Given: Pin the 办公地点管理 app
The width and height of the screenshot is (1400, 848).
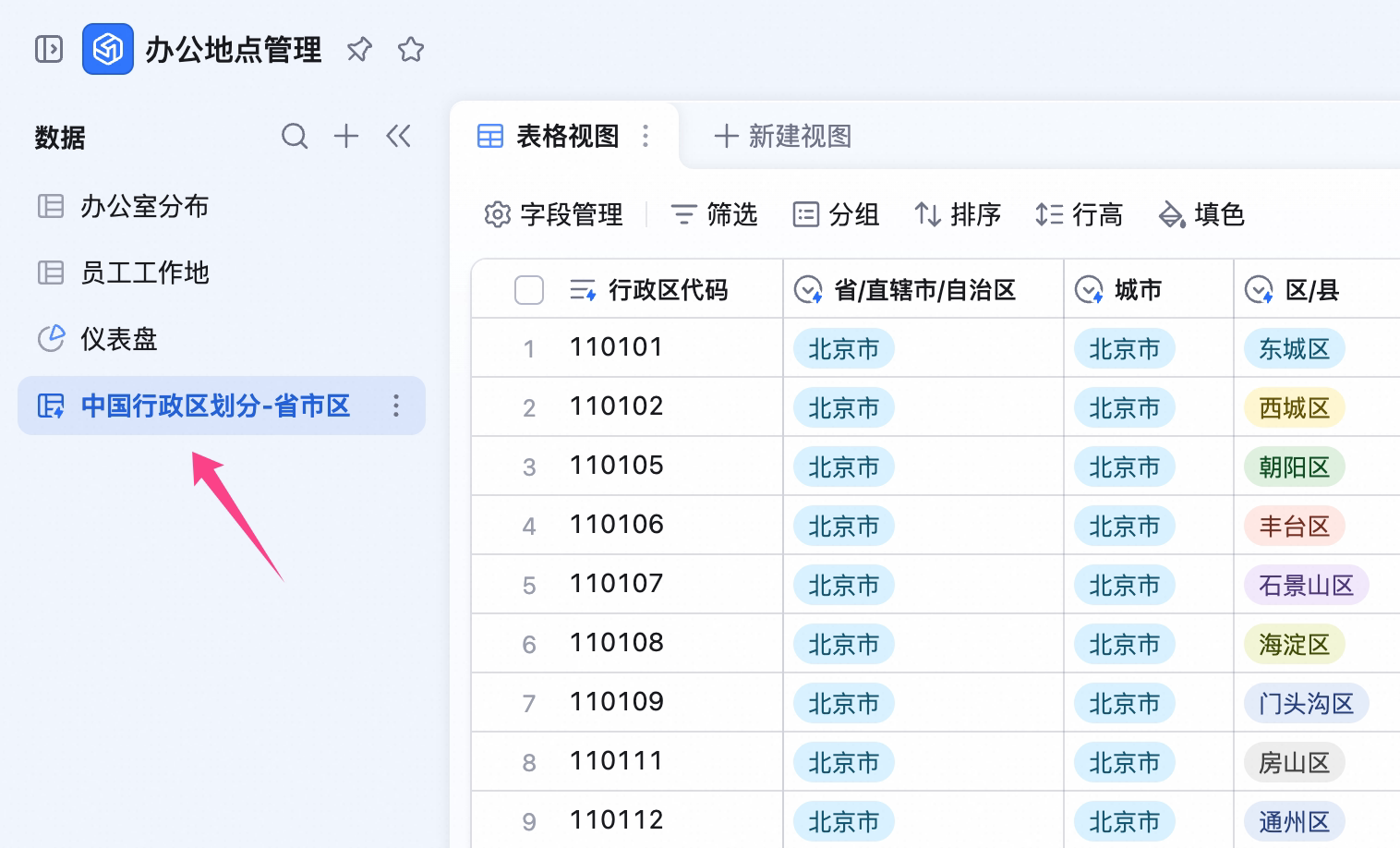Looking at the screenshot, I should coord(359,49).
